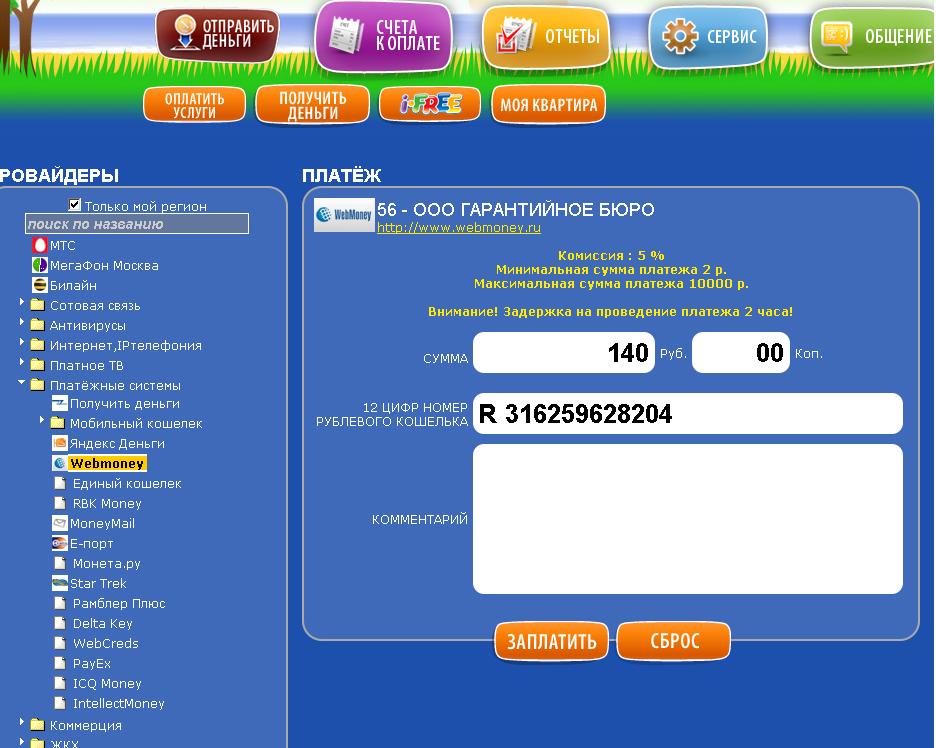Open the i-Free tab

click(430, 104)
